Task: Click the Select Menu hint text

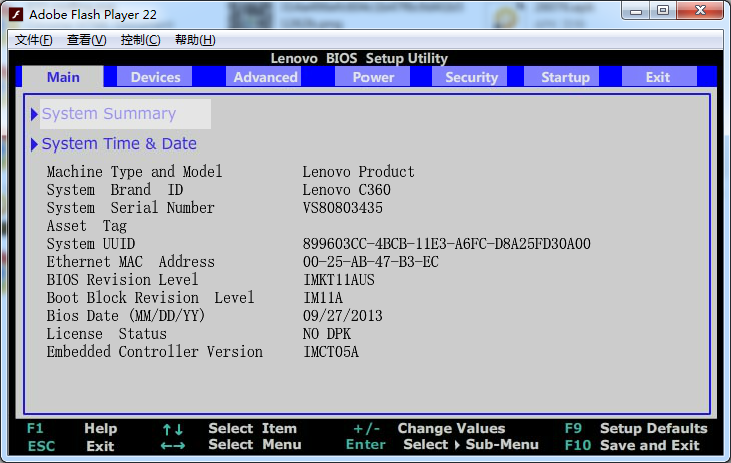Action: tap(255, 445)
